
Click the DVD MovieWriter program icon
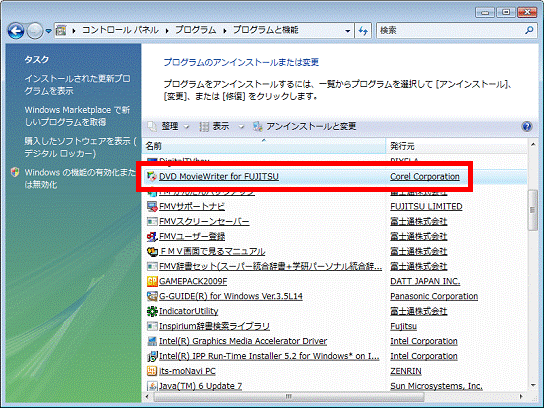click(152, 177)
